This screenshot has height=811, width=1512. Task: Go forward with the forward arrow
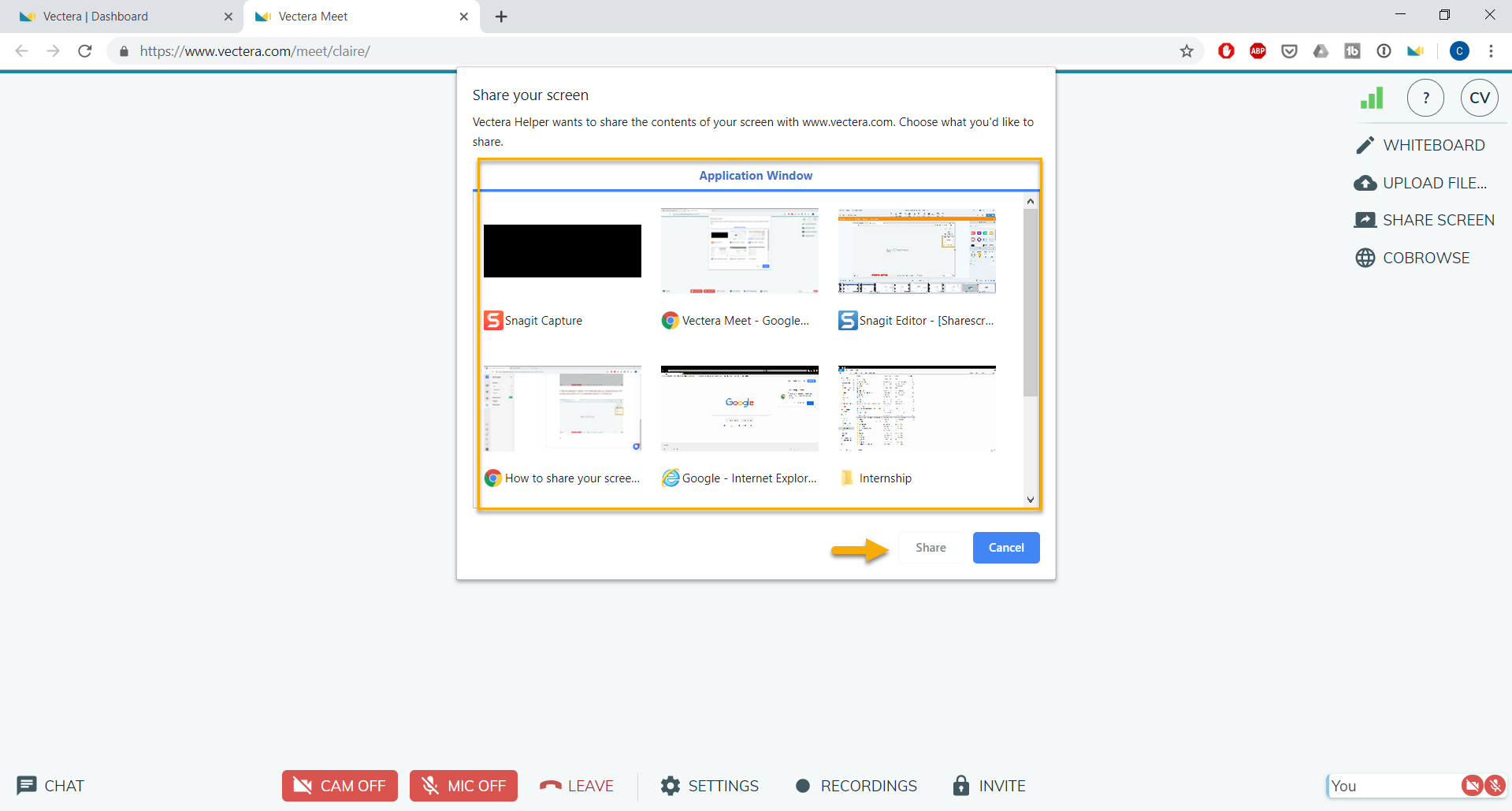pyautogui.click(x=54, y=51)
